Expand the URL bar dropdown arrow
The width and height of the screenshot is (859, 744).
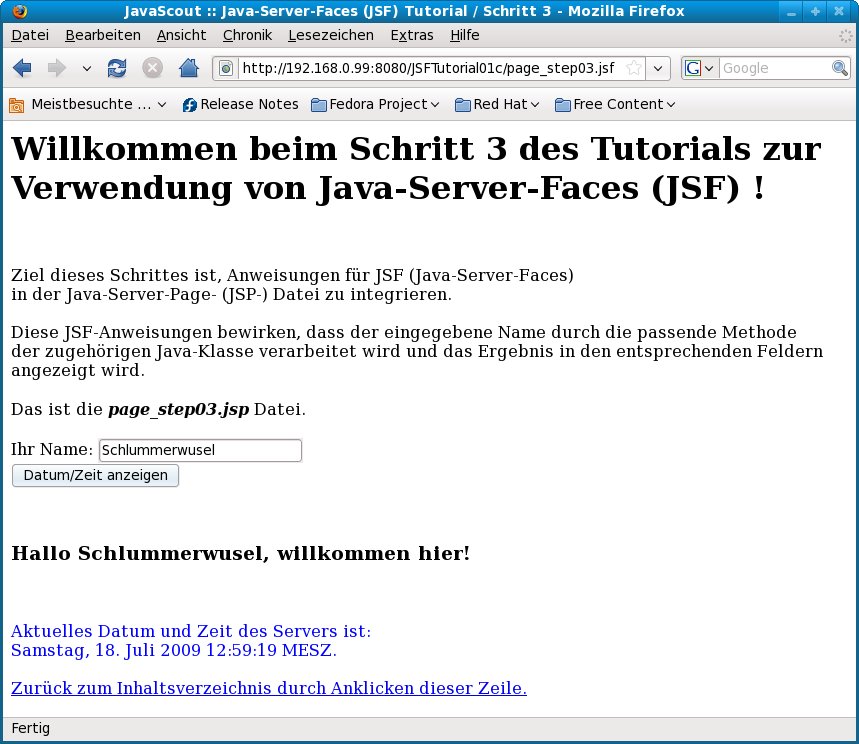[658, 68]
